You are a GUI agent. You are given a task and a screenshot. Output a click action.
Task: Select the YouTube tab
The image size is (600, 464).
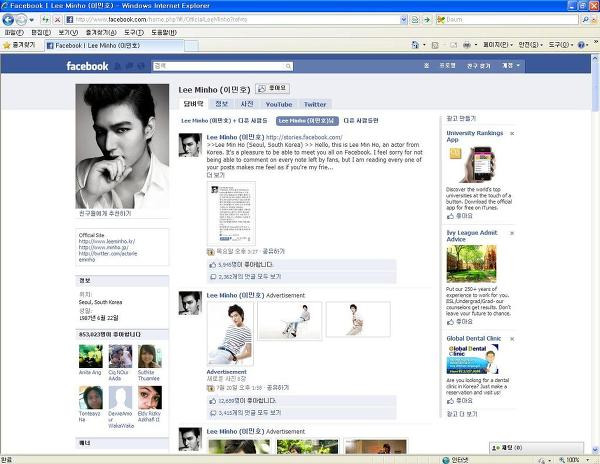pyautogui.click(x=279, y=104)
